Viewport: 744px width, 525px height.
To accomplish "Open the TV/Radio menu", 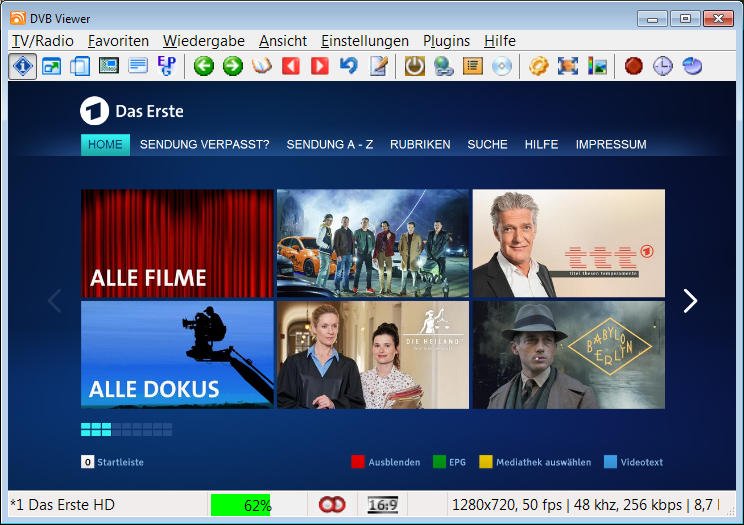I will point(43,41).
